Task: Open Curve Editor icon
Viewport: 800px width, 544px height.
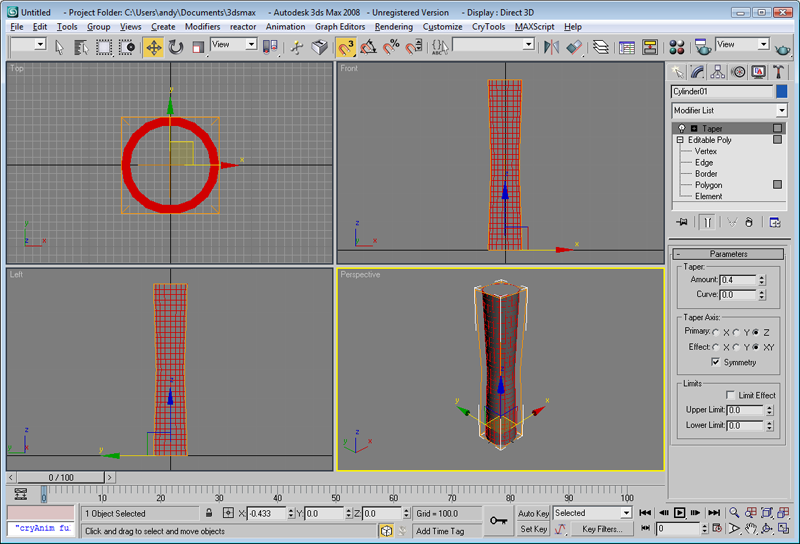Action: (x=627, y=47)
